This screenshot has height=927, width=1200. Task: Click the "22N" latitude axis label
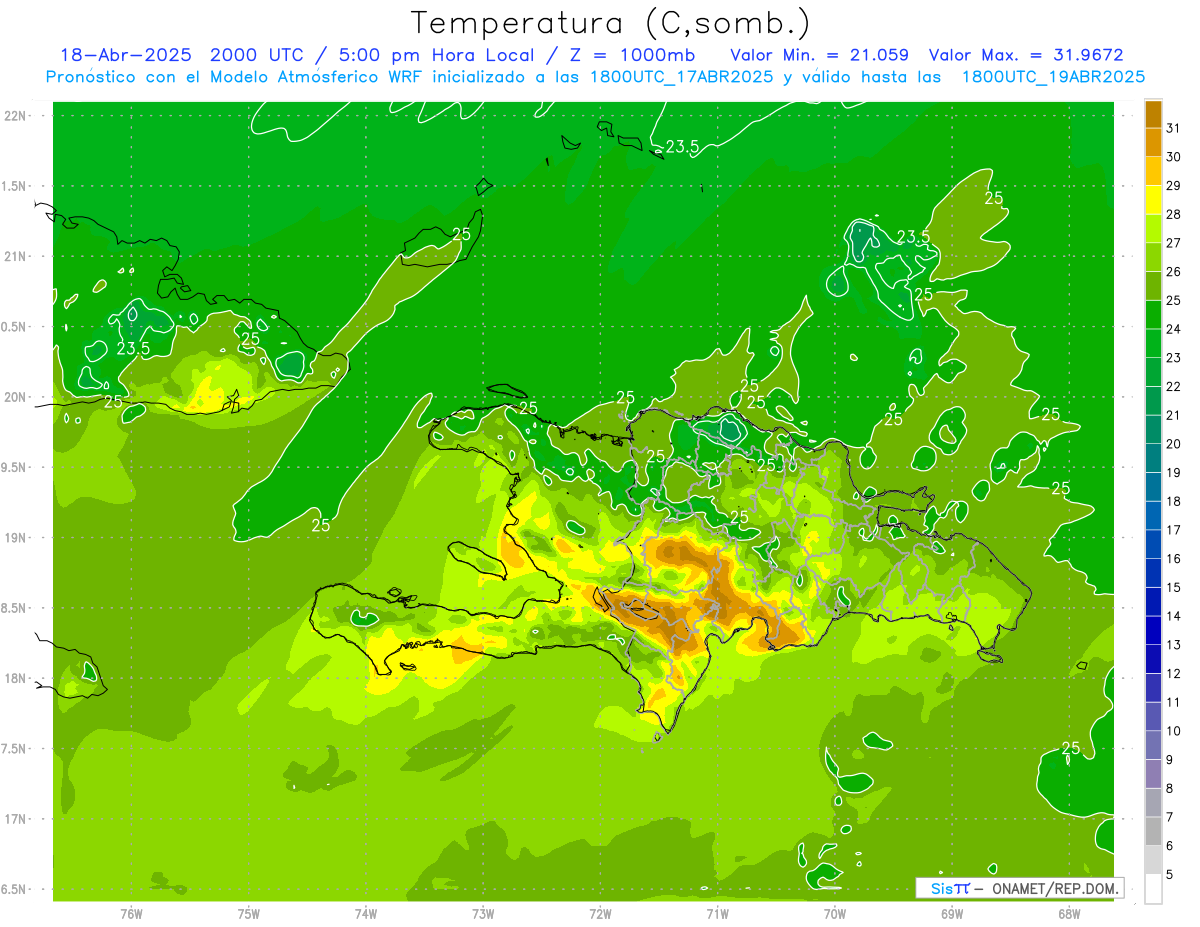point(13,116)
